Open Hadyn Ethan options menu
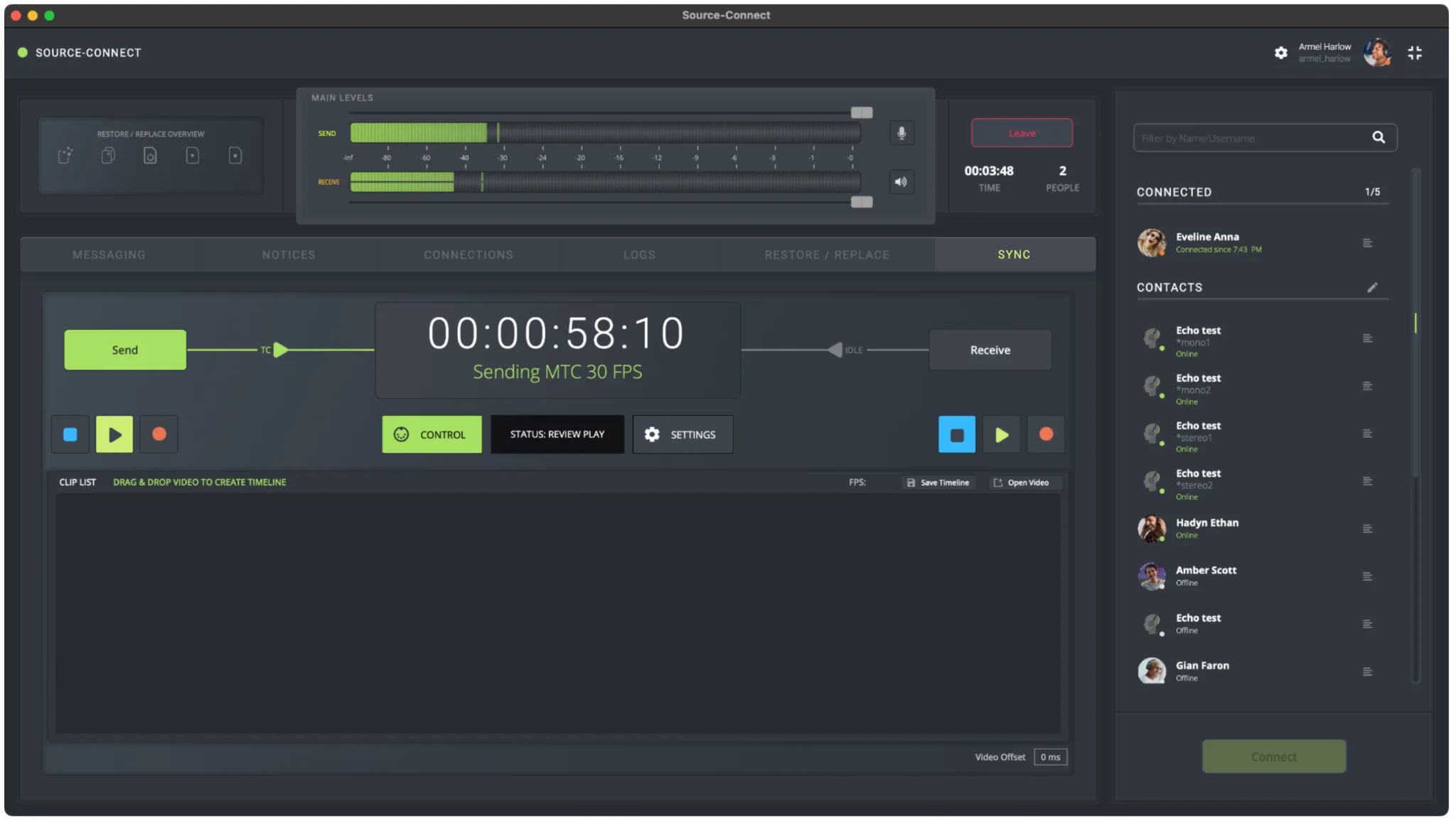This screenshot has width=1456, height=823. [x=1367, y=529]
